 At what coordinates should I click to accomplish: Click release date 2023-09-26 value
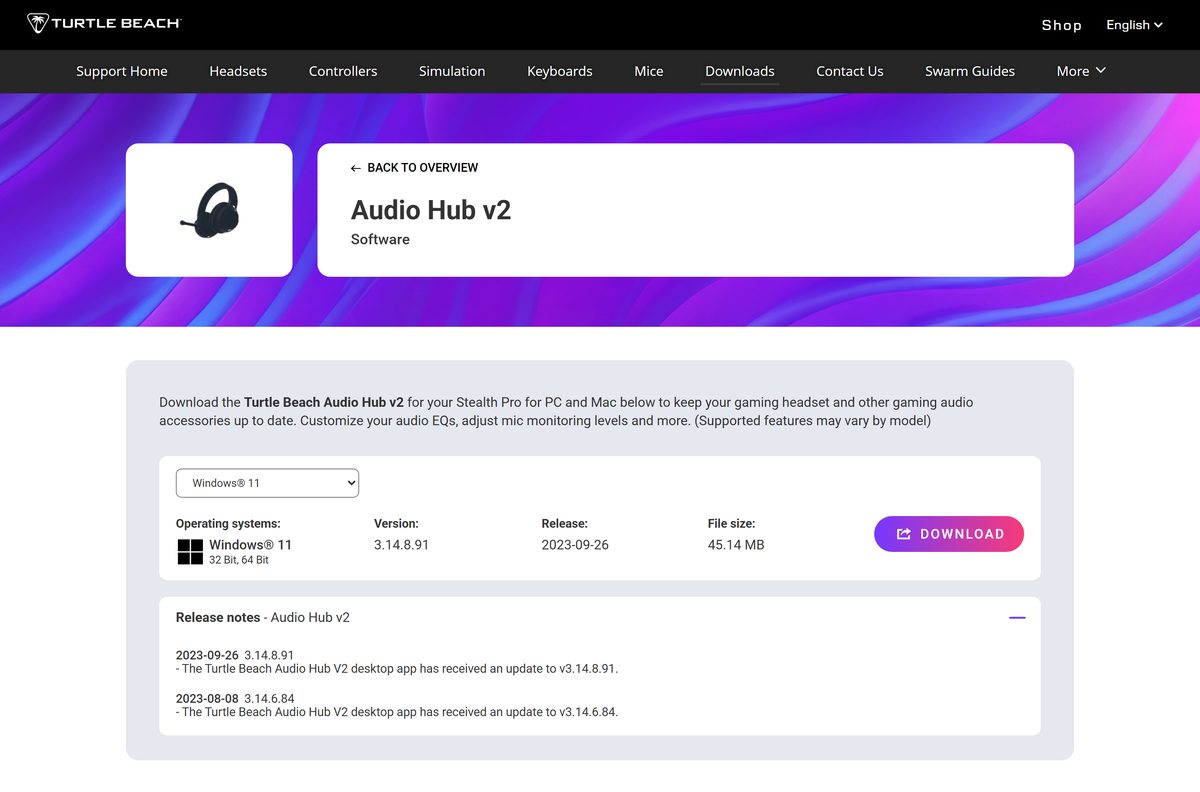tap(575, 545)
